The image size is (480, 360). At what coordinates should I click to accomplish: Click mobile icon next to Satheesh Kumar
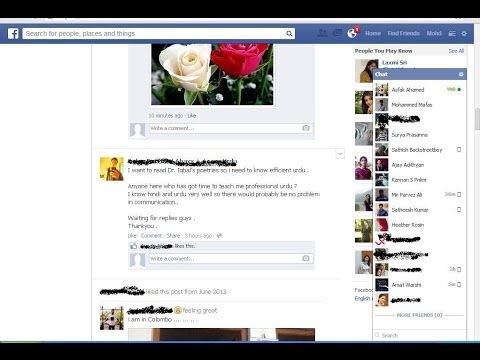(459, 210)
